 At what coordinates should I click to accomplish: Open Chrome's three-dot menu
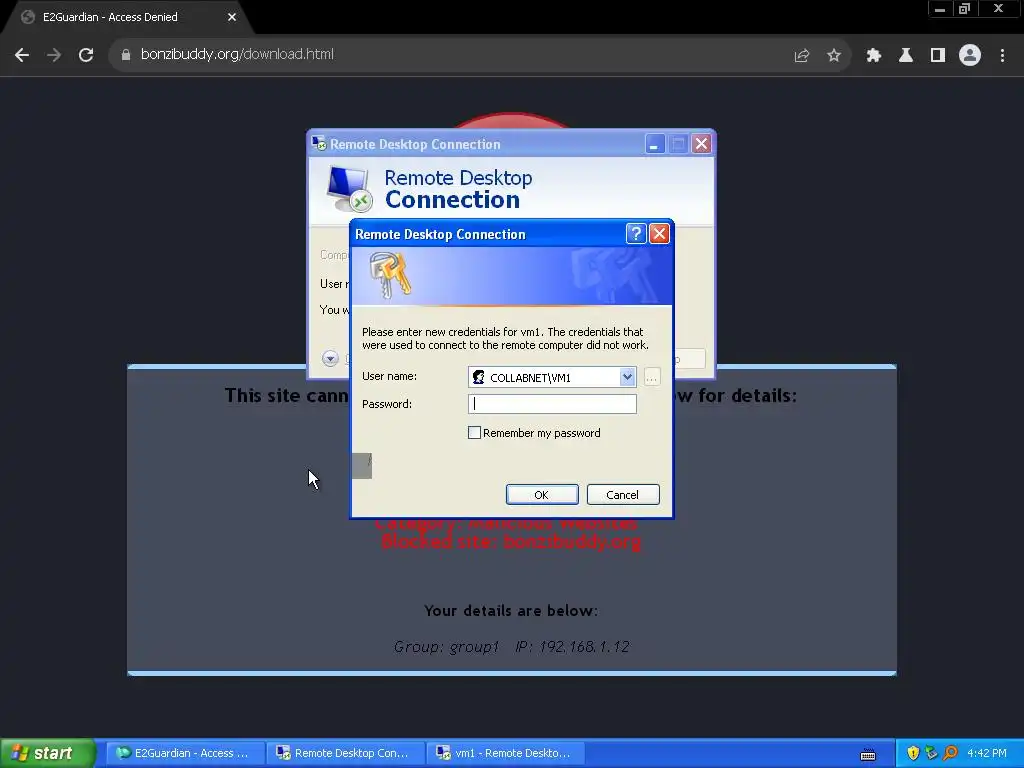1002,56
